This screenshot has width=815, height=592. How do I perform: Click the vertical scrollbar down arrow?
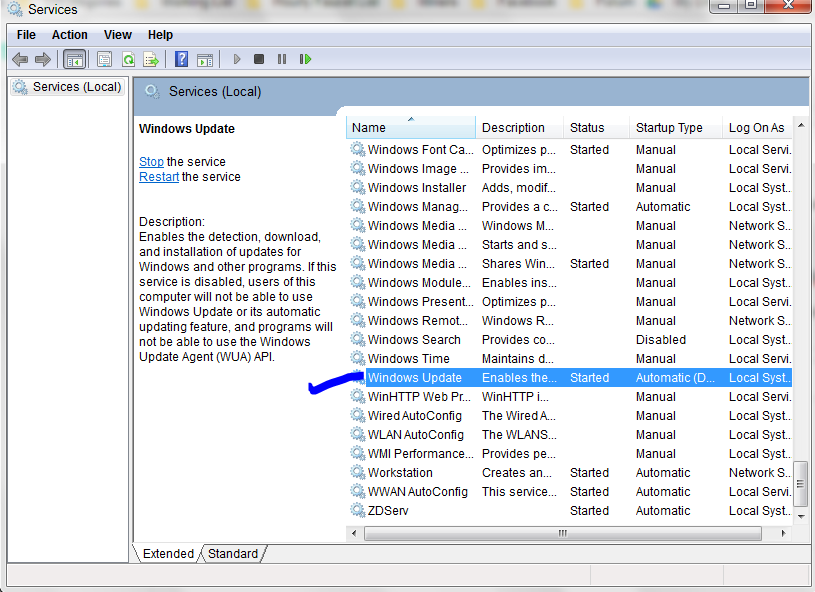pos(801,517)
